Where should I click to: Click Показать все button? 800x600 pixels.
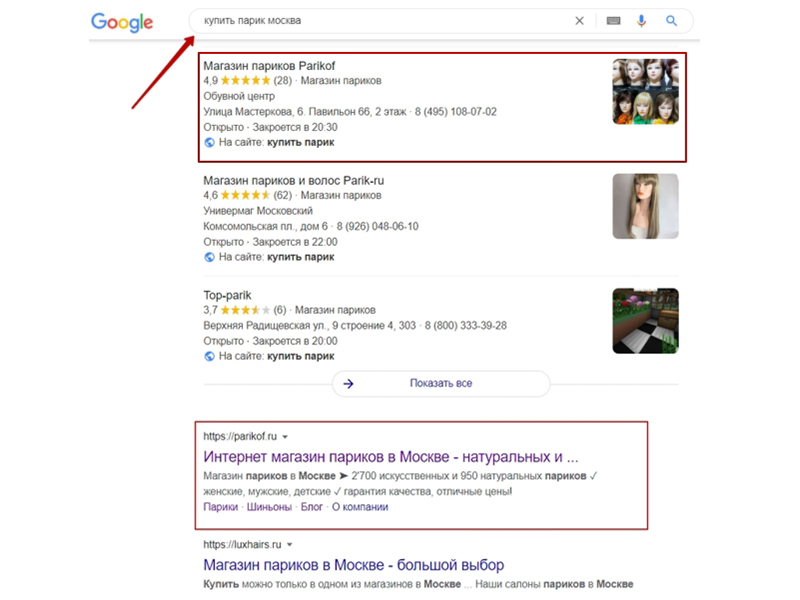(441, 383)
